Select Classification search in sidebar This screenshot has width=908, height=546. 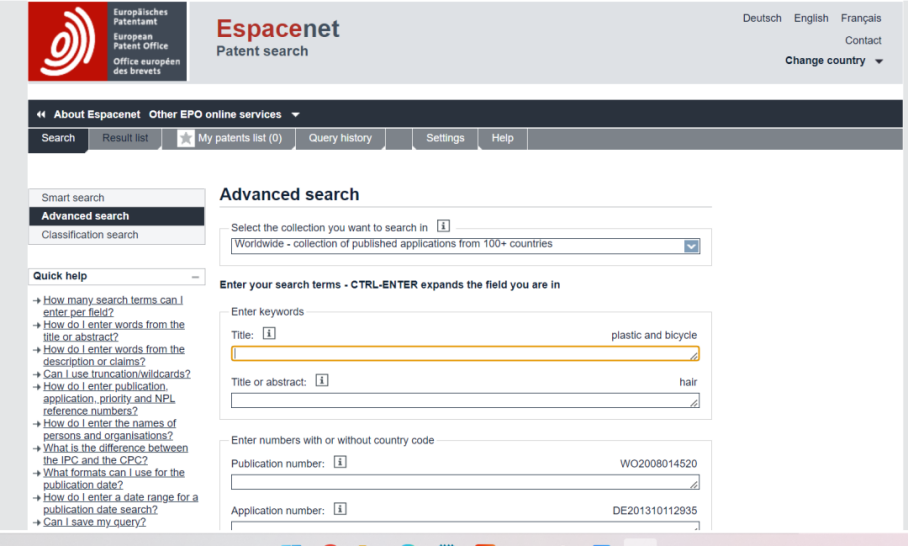coord(90,235)
